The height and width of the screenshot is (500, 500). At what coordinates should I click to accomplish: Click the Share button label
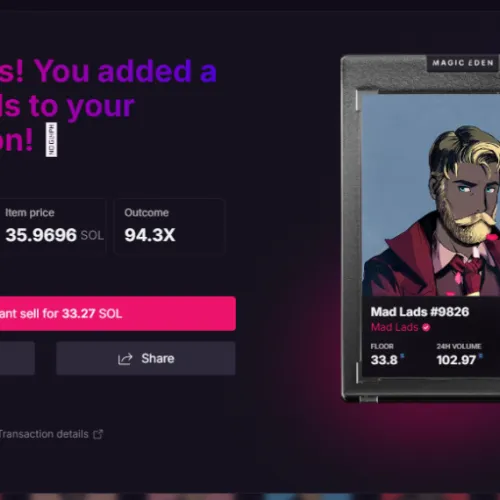tap(158, 358)
